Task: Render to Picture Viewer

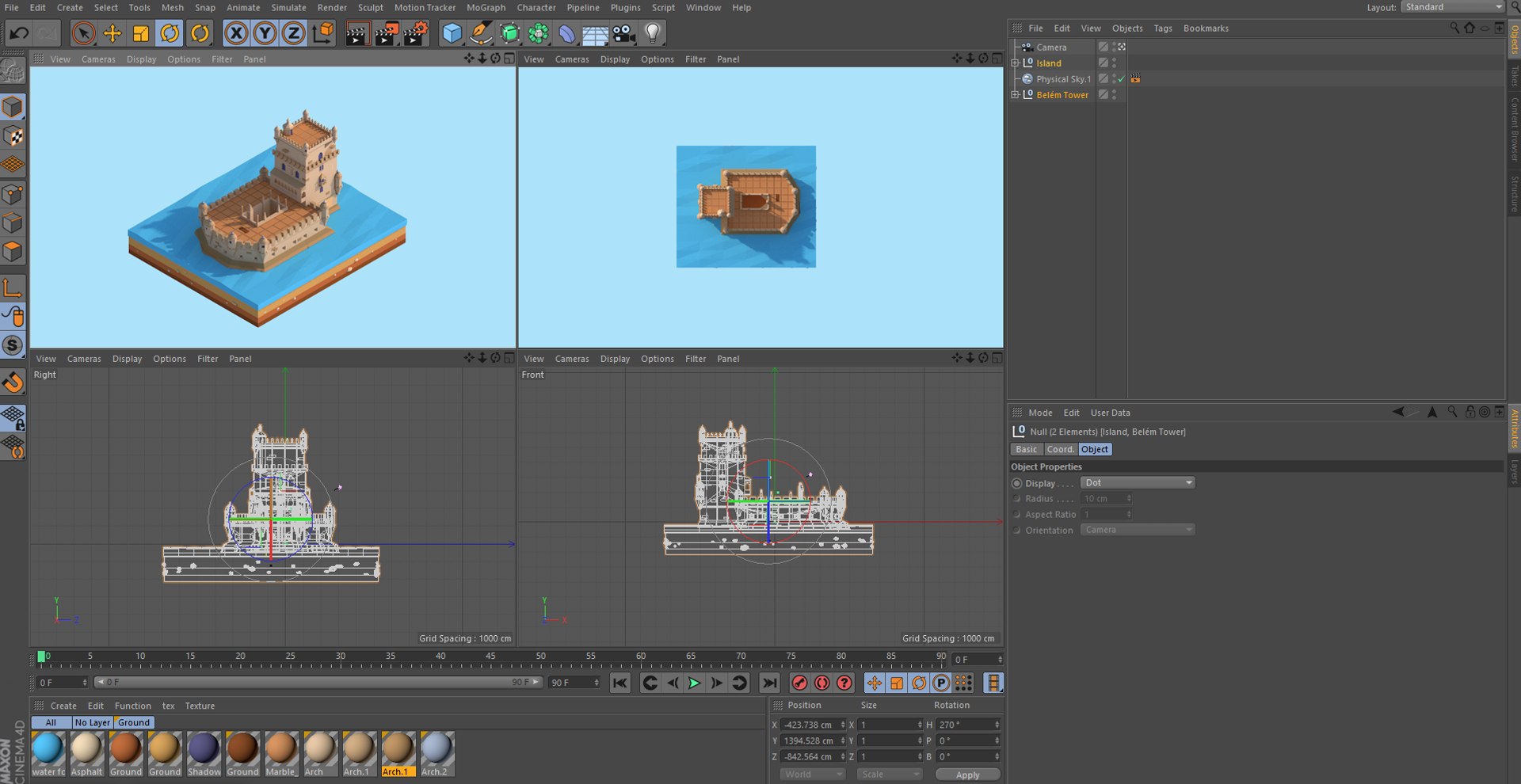Action: click(x=387, y=33)
